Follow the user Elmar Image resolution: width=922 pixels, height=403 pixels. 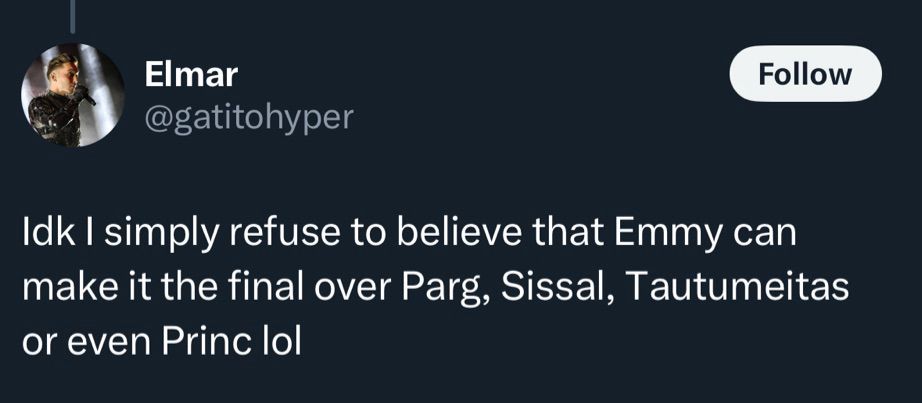click(x=805, y=75)
